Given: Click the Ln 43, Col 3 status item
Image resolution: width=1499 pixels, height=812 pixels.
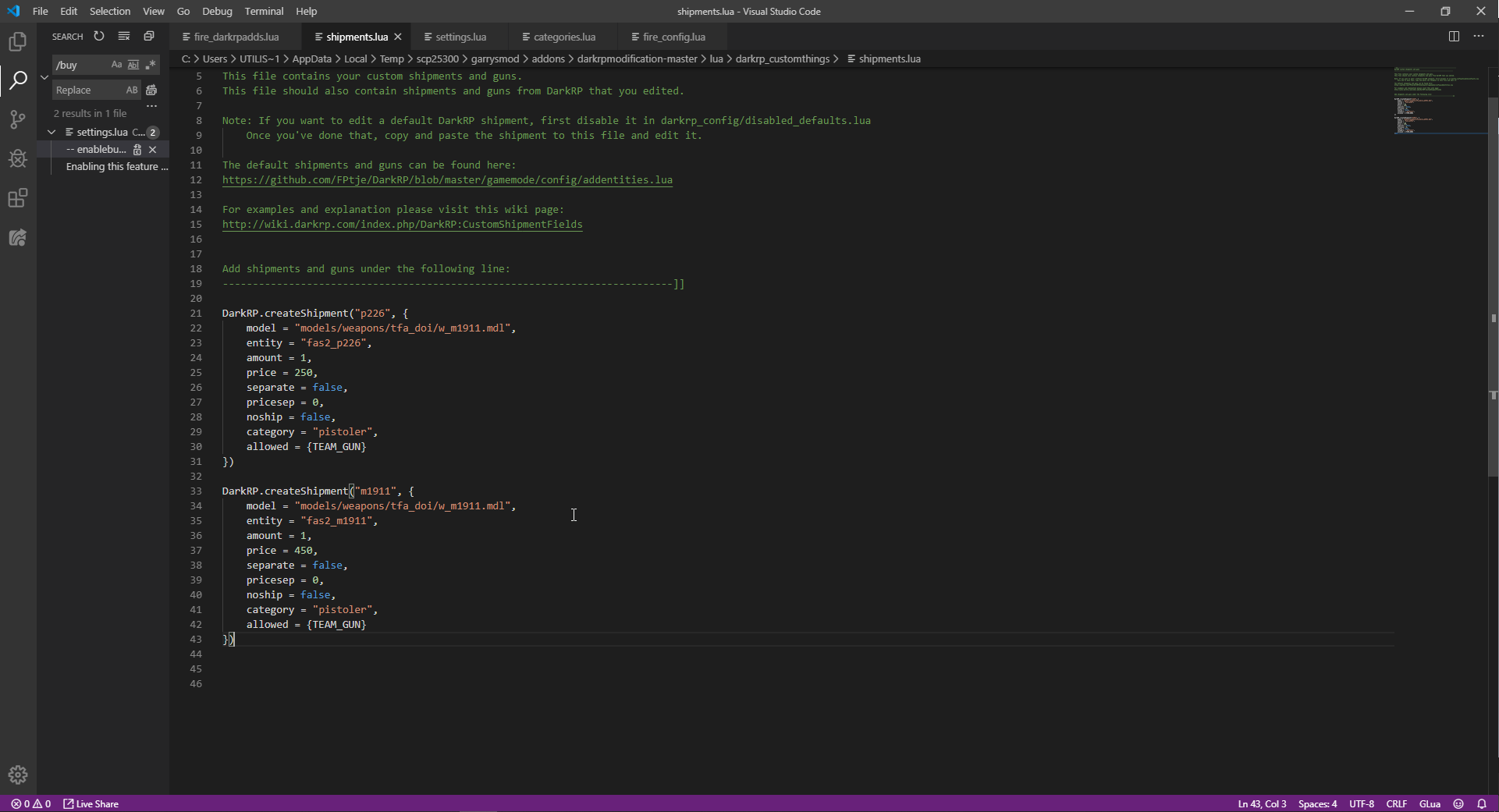Looking at the screenshot, I should (x=1262, y=803).
